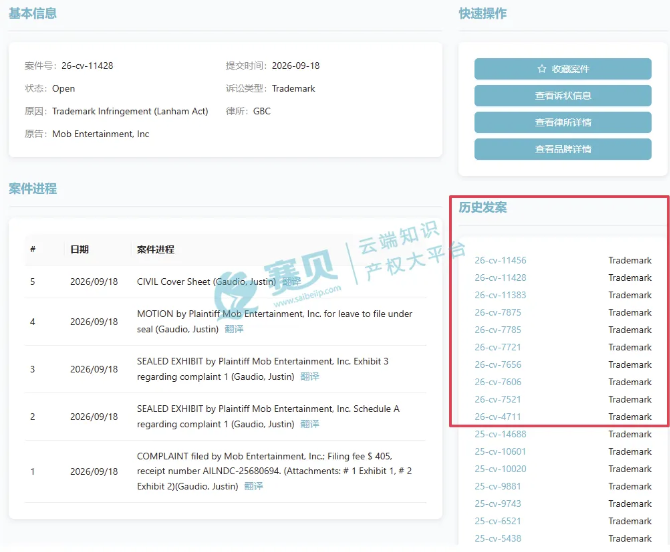Click the 案件进程 table column header
This screenshot has height=552, width=670.
(156, 250)
